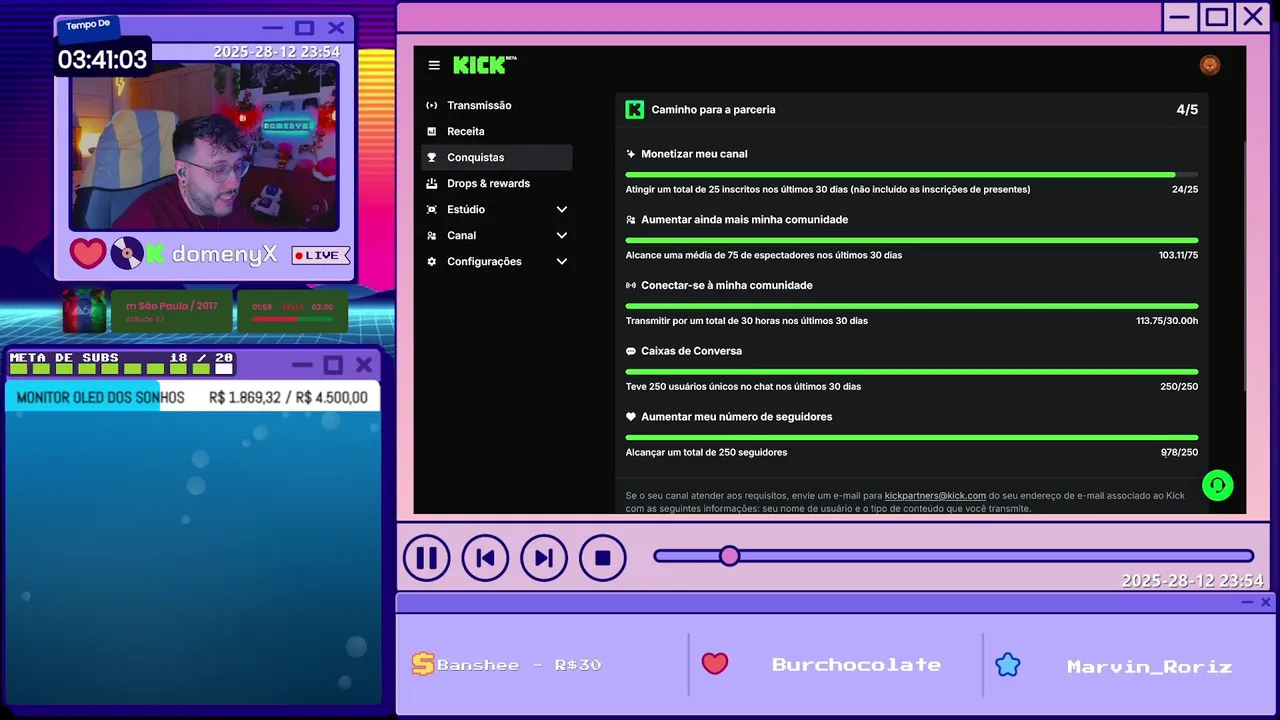
Task: Click the green Kick partnership logo icon
Action: tap(634, 110)
